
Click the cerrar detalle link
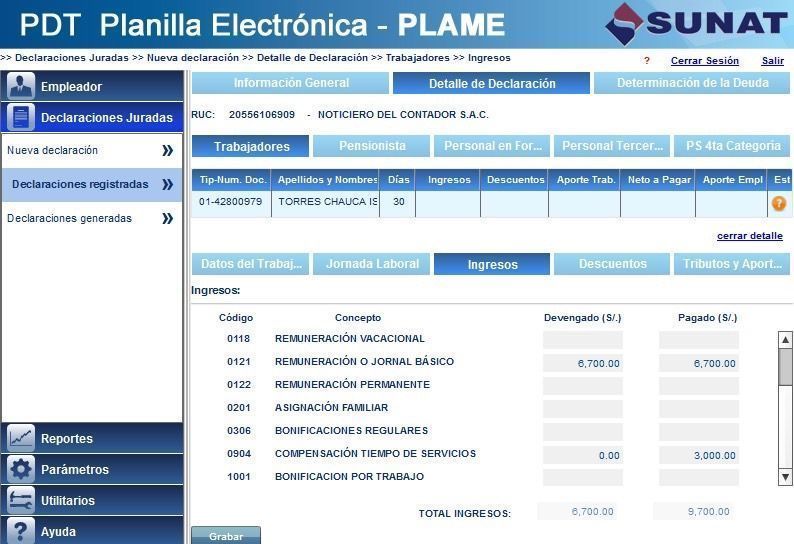[x=749, y=236]
